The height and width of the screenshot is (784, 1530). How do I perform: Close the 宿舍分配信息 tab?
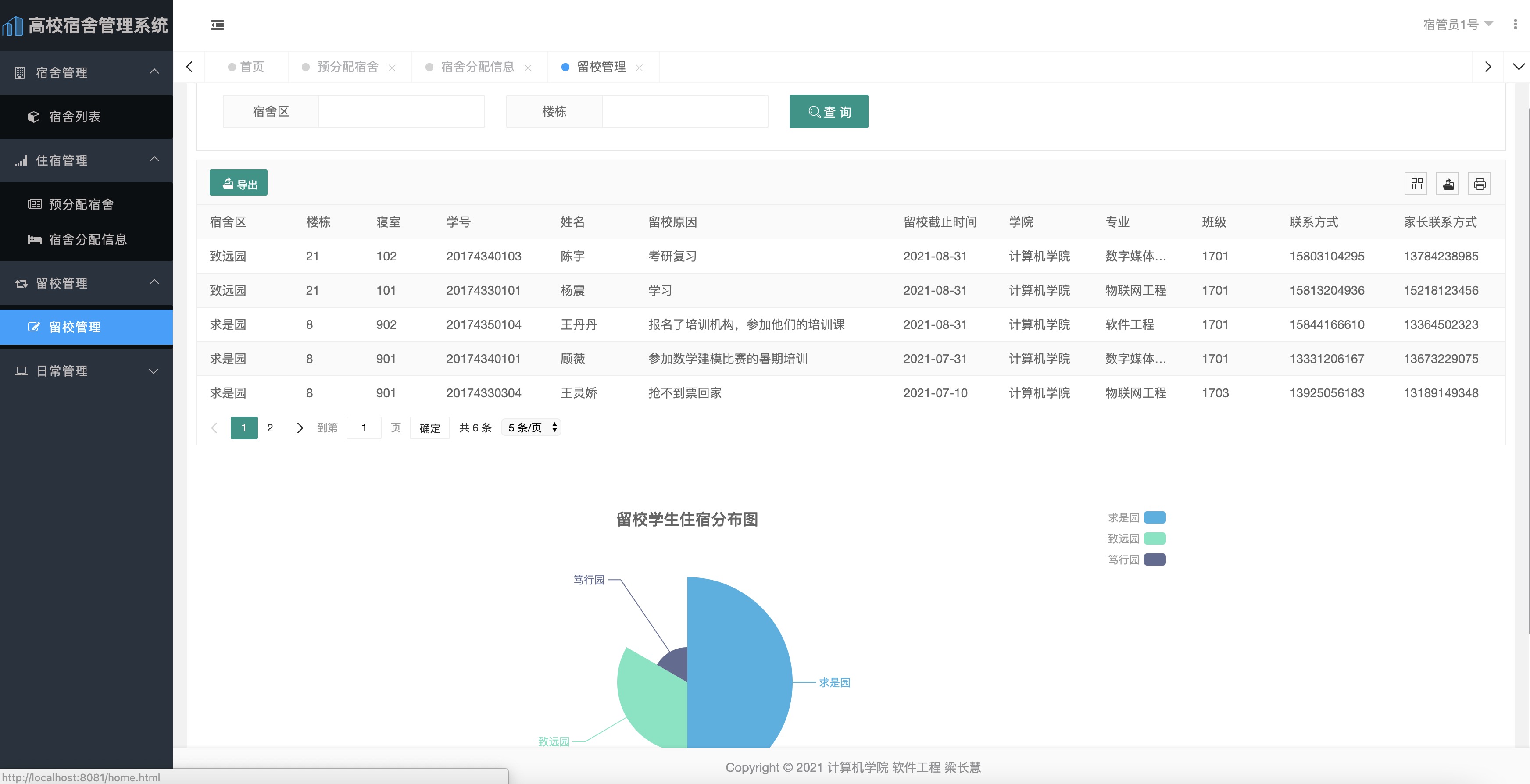click(x=527, y=68)
